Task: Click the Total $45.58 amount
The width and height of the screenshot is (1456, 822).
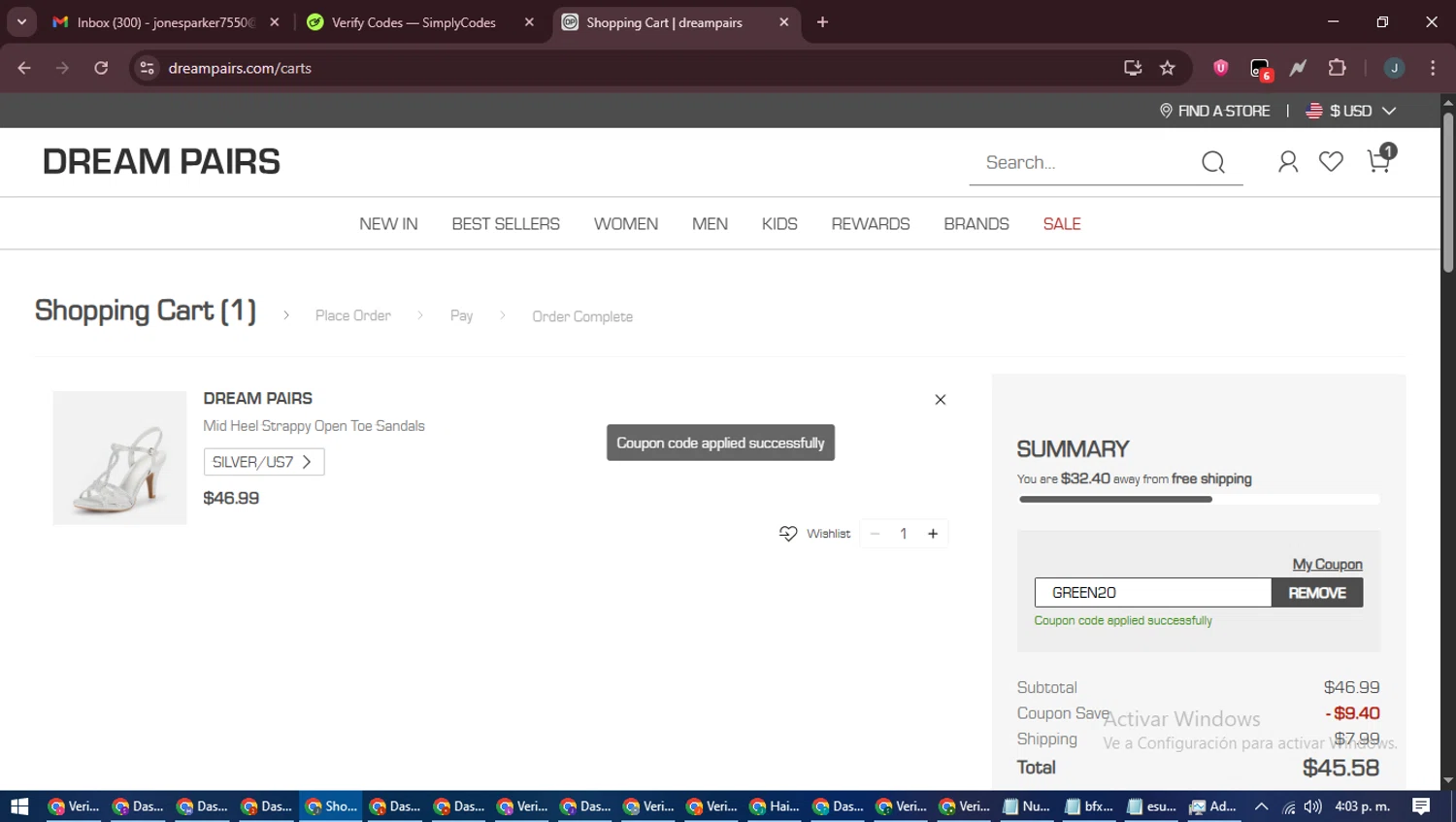Action: pos(1340,768)
